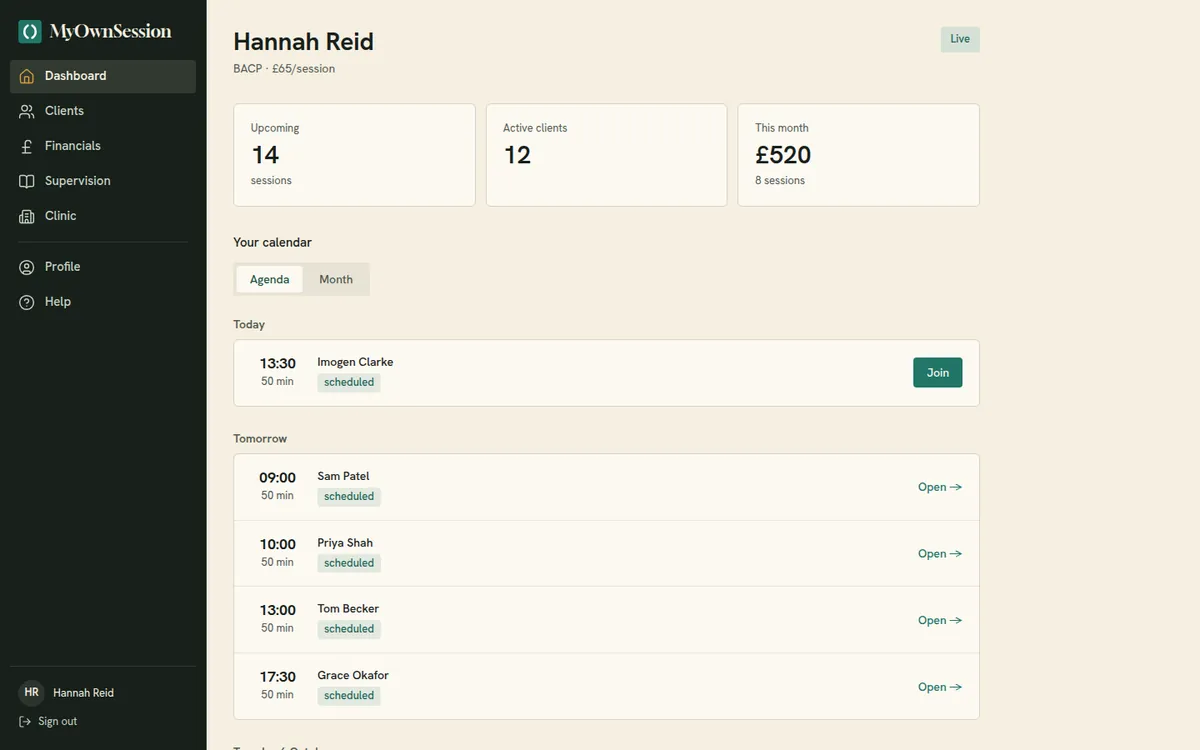The height and width of the screenshot is (750, 1200).
Task: Click scheduled badge under Imogen Clarke
Action: point(349,382)
